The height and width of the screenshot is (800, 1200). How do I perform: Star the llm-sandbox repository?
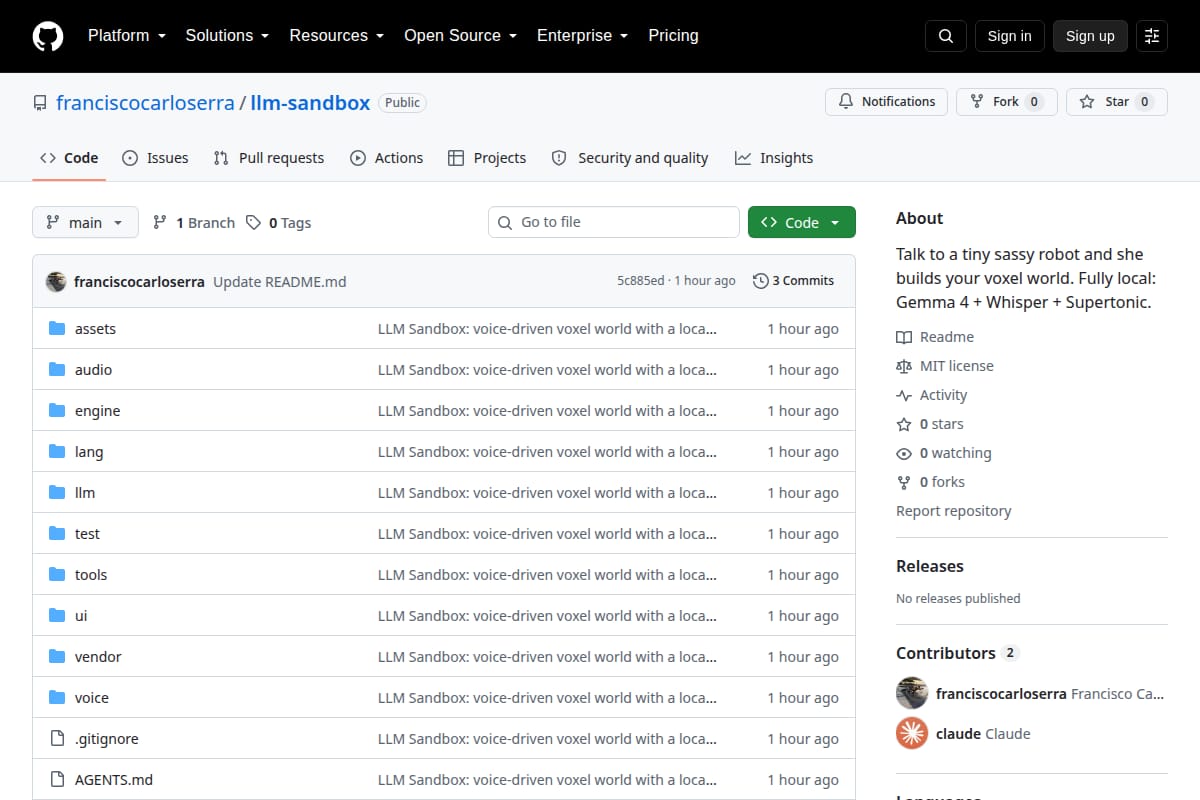point(1117,102)
